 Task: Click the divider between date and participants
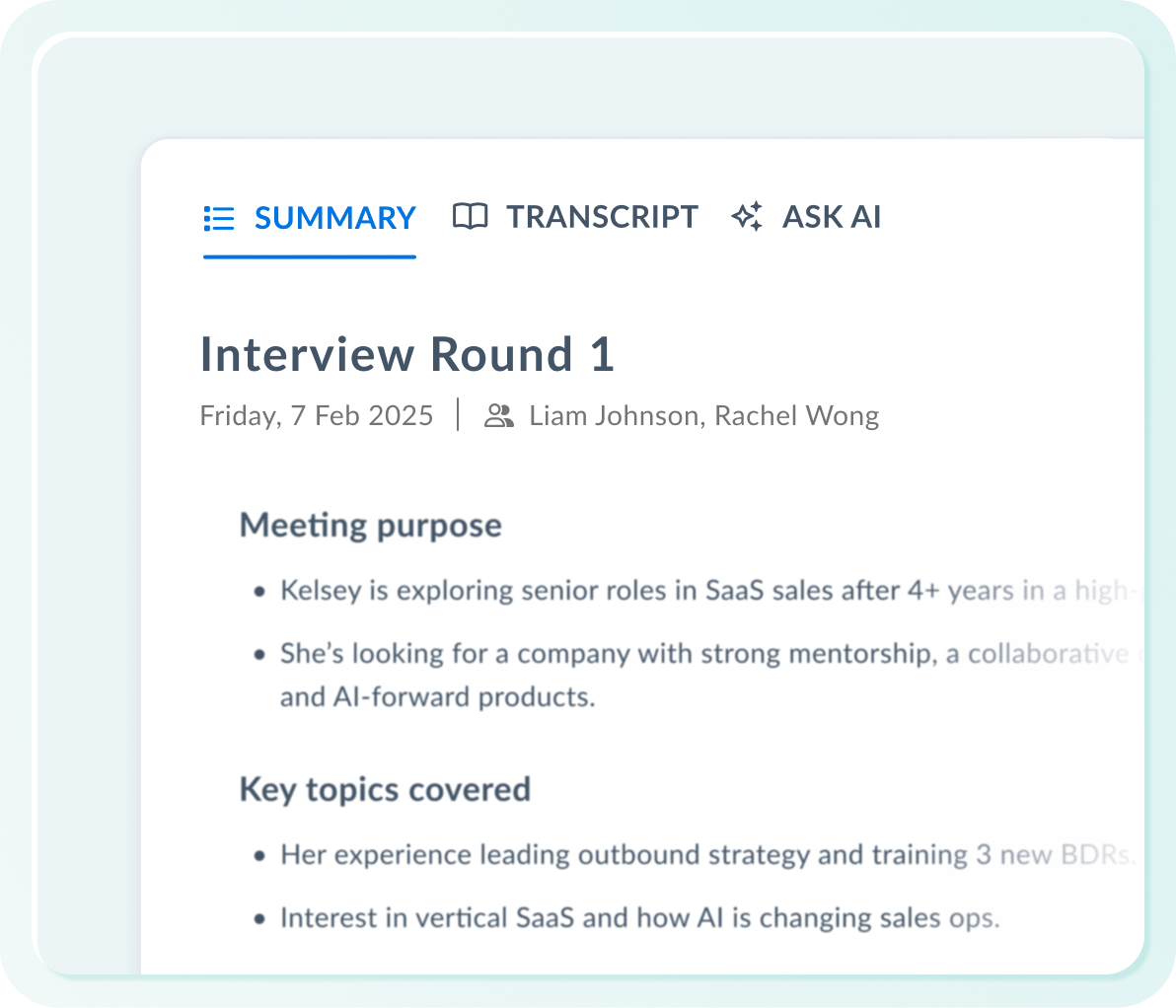[459, 415]
